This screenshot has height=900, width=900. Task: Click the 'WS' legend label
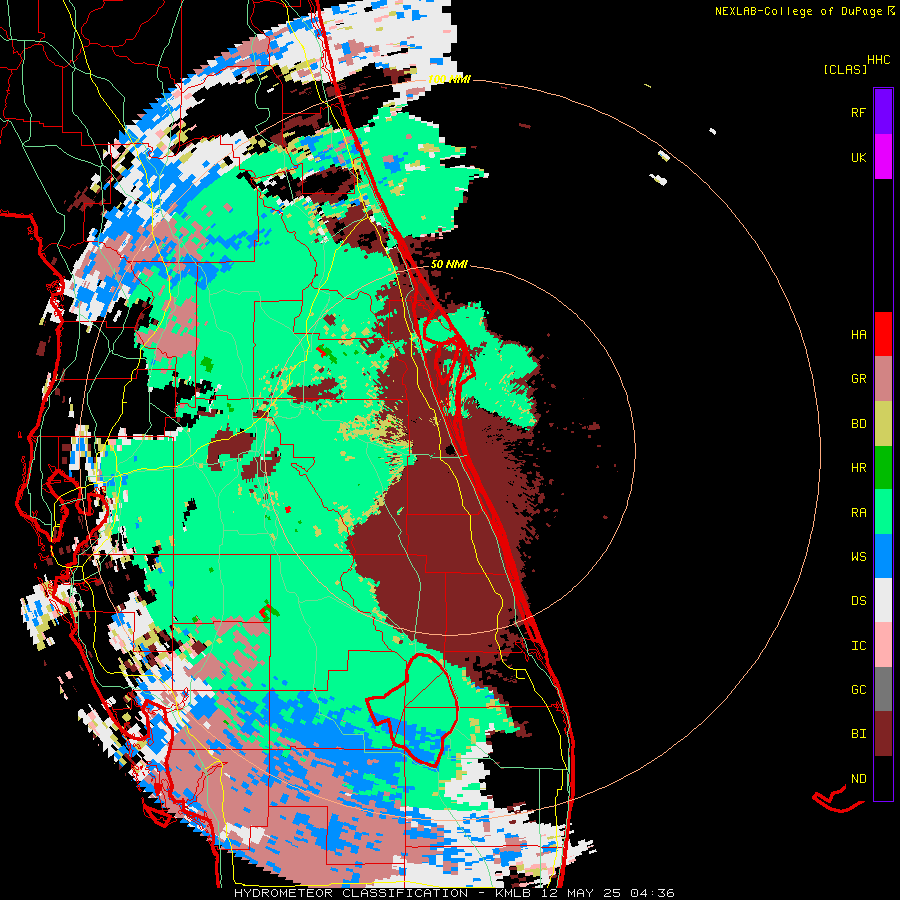(858, 557)
